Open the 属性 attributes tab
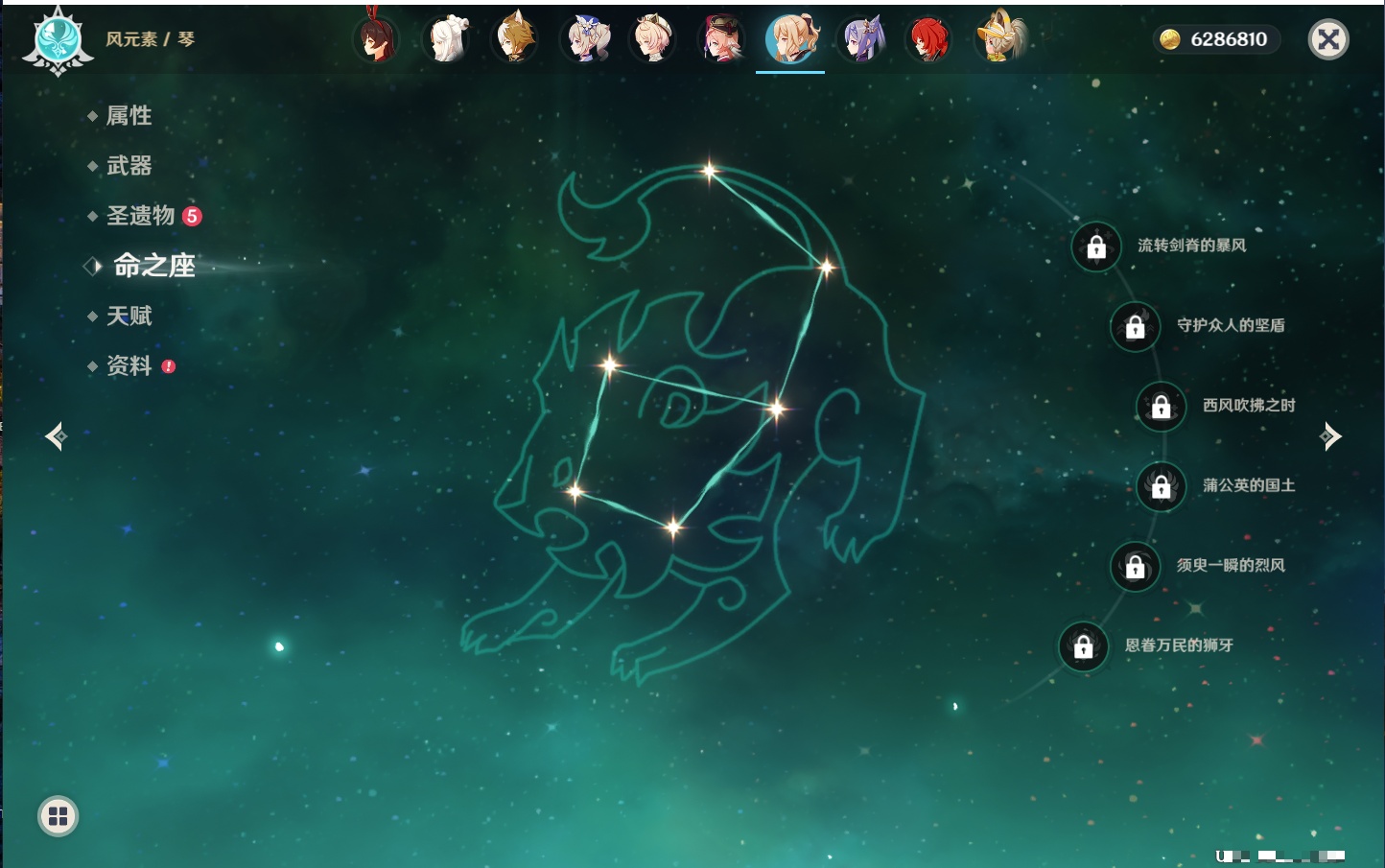 point(129,116)
